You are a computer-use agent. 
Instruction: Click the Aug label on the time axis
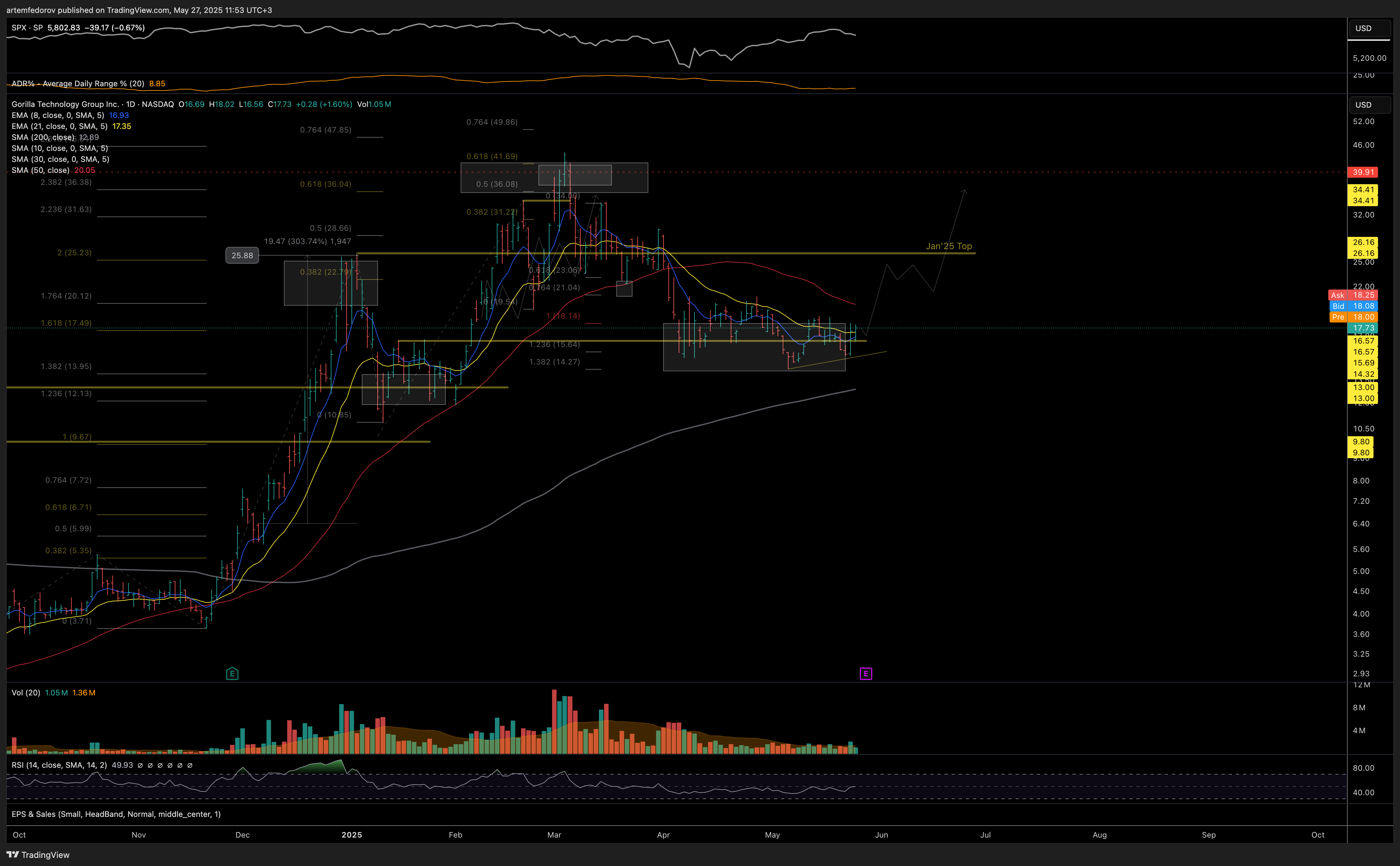[x=1100, y=835]
